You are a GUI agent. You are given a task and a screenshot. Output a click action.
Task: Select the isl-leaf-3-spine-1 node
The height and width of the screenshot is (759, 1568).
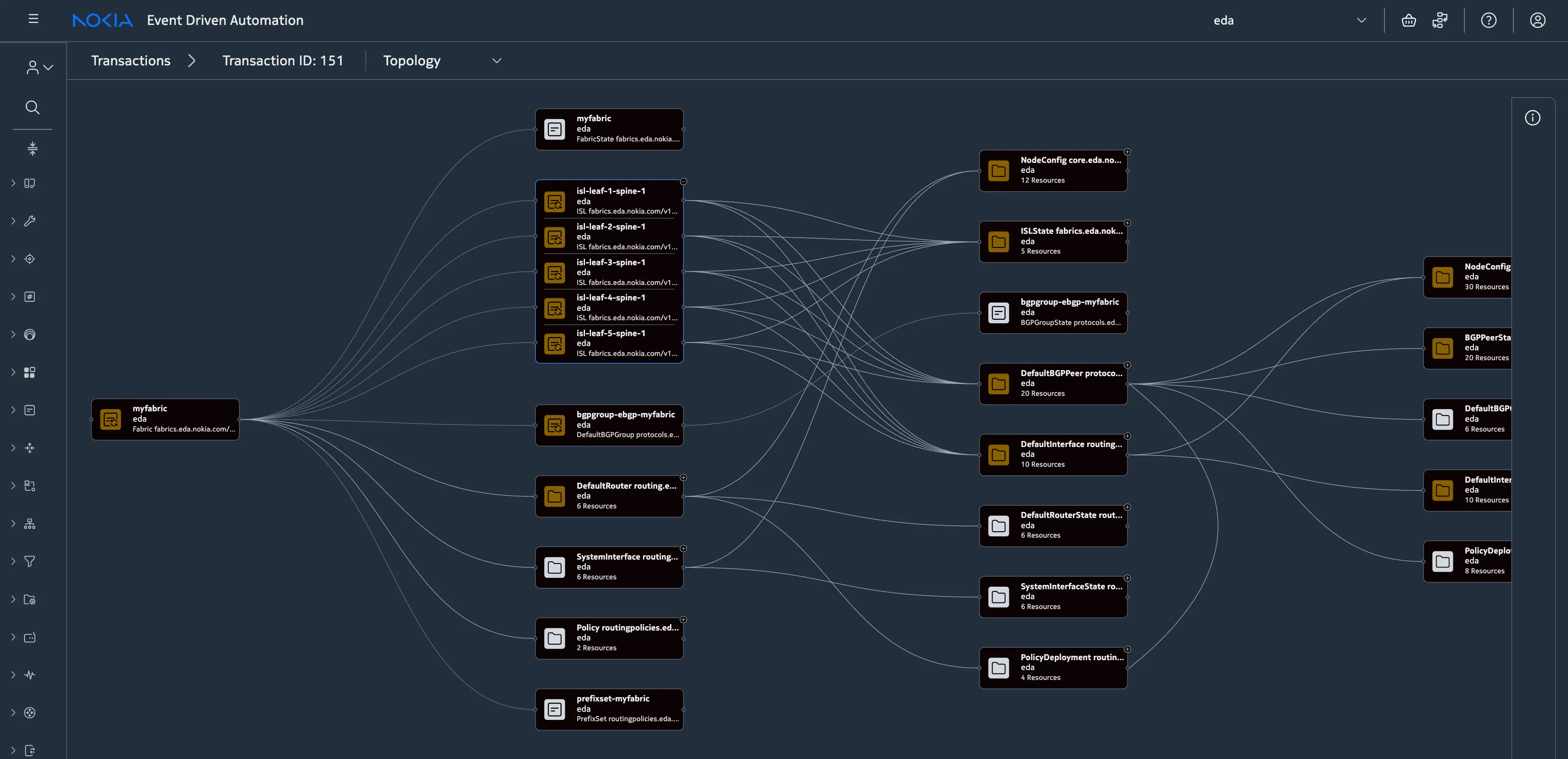609,272
